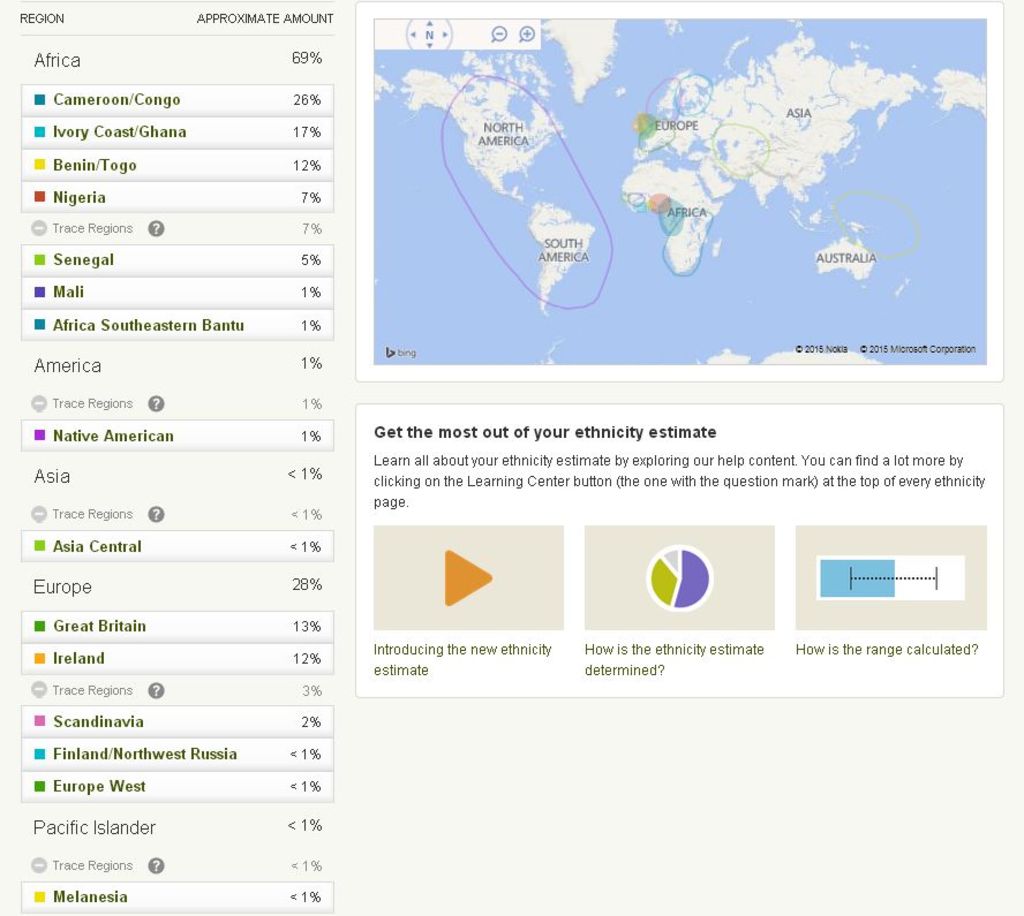Pan map left with compass arrow

413,35
